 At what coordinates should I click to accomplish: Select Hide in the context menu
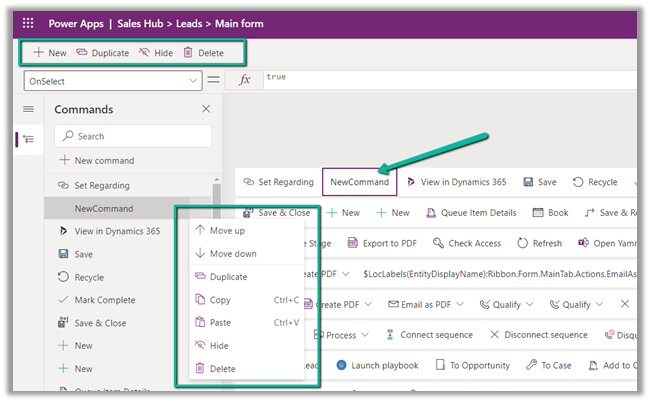[x=220, y=345]
